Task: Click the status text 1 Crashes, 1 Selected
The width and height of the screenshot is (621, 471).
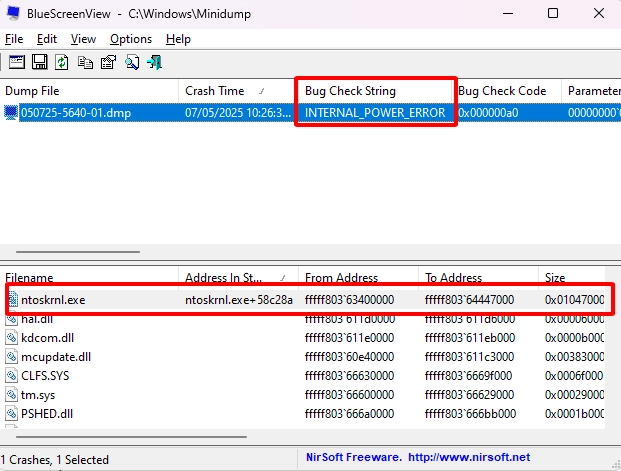Action: click(55, 460)
